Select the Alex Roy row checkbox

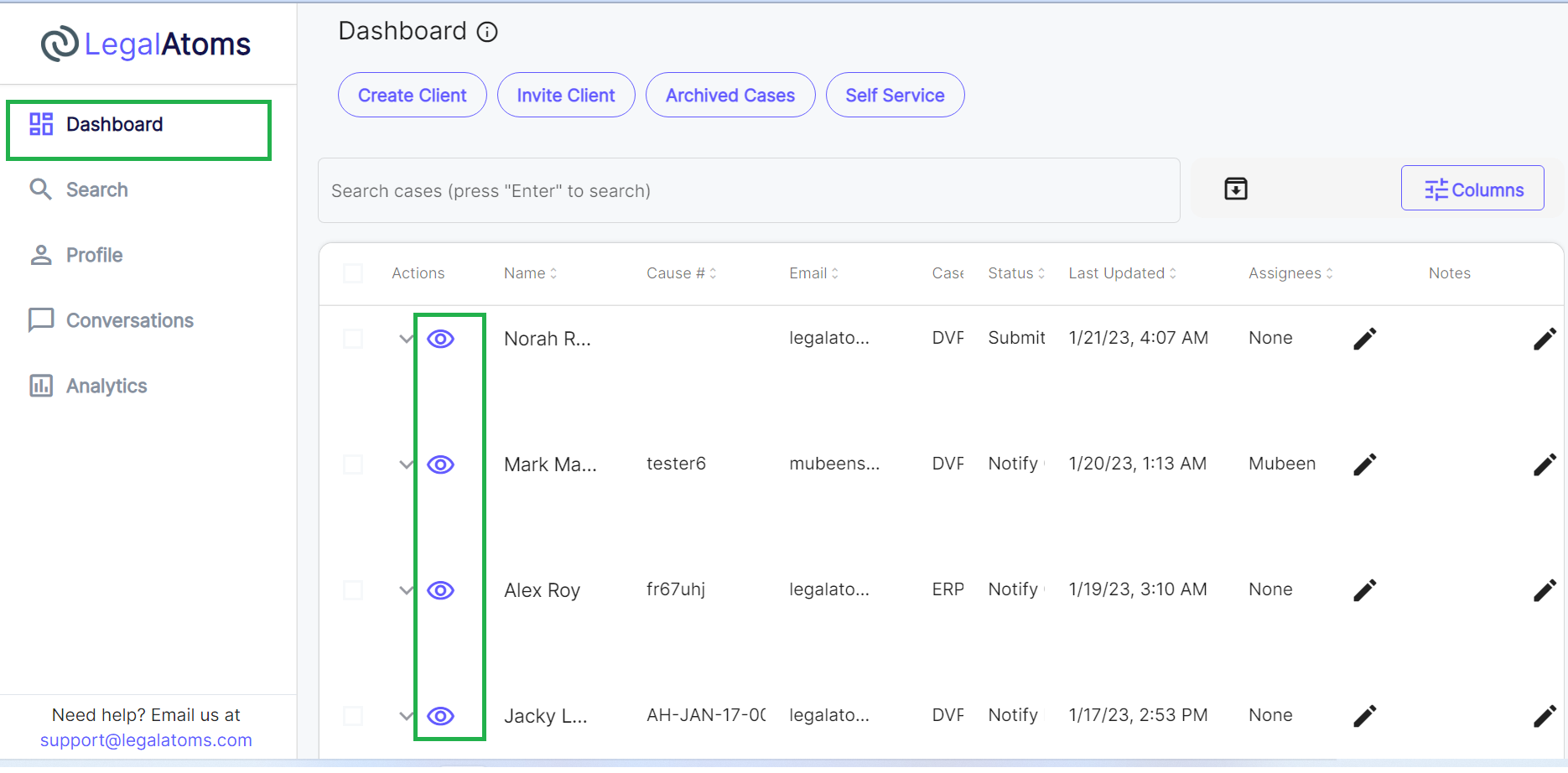coord(353,590)
